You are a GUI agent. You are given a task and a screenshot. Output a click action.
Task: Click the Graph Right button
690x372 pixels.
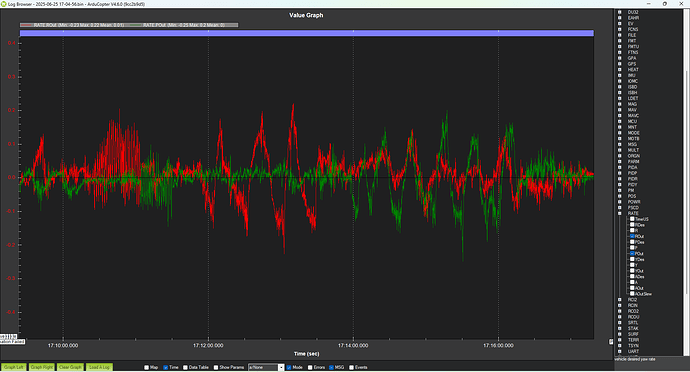coord(42,367)
